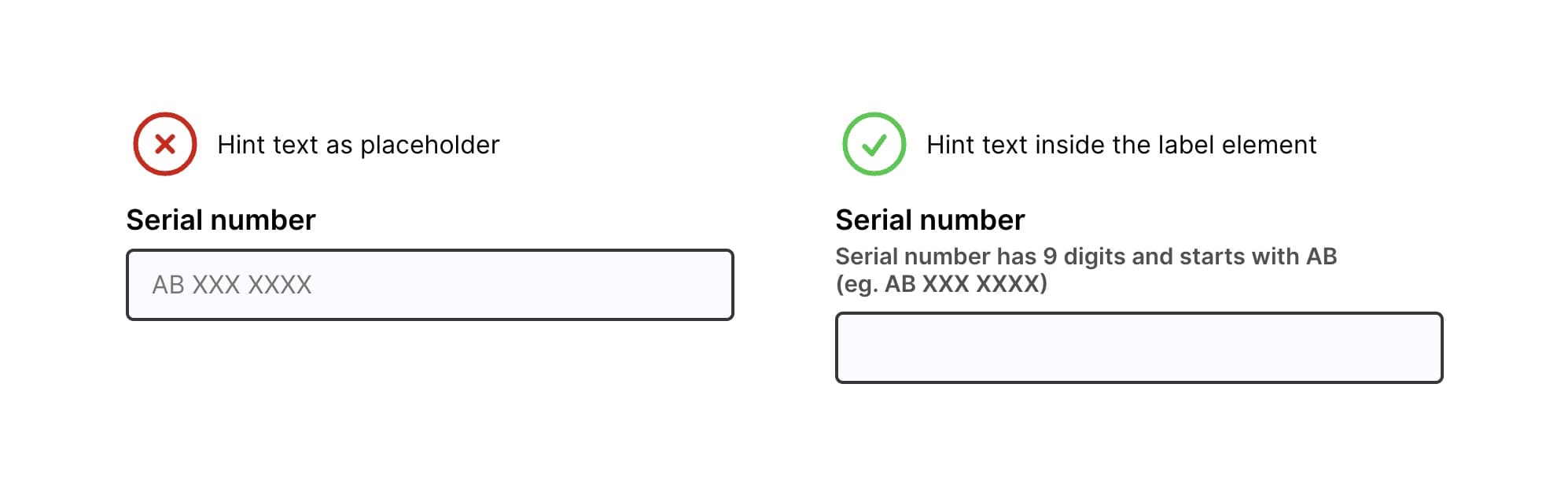Click the incorrect-example indicator icon

click(164, 144)
